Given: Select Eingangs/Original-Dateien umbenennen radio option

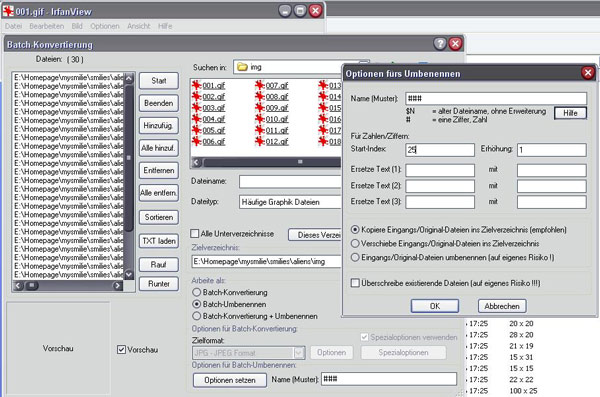Looking at the screenshot, I should 355,257.
